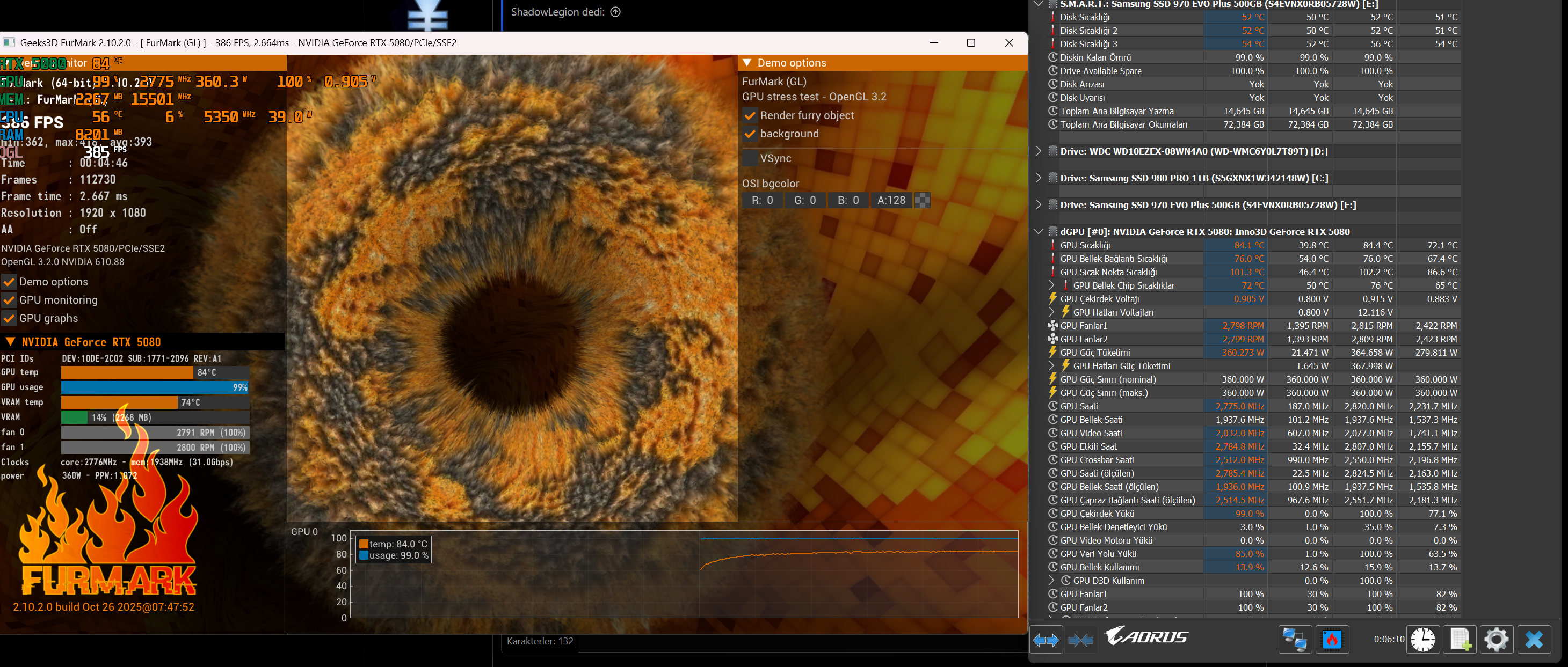The image size is (1568, 667).
Task: Select the GPU Veri Yolu Yükü row label
Action: click(1098, 554)
